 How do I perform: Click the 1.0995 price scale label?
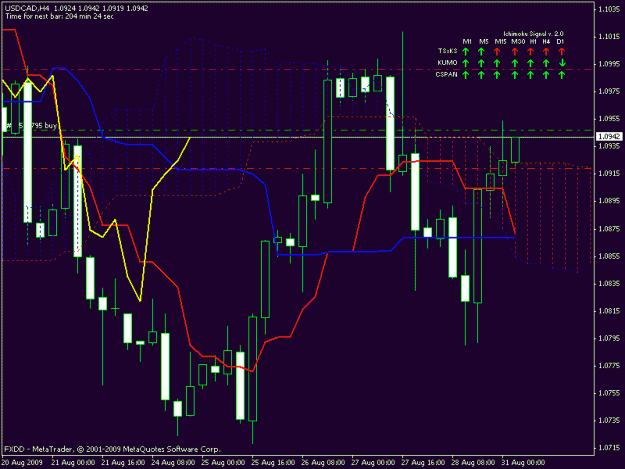(x=609, y=64)
